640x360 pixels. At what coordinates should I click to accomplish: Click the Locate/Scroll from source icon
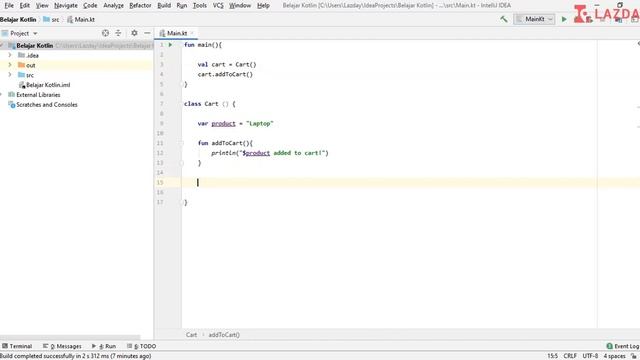105,33
